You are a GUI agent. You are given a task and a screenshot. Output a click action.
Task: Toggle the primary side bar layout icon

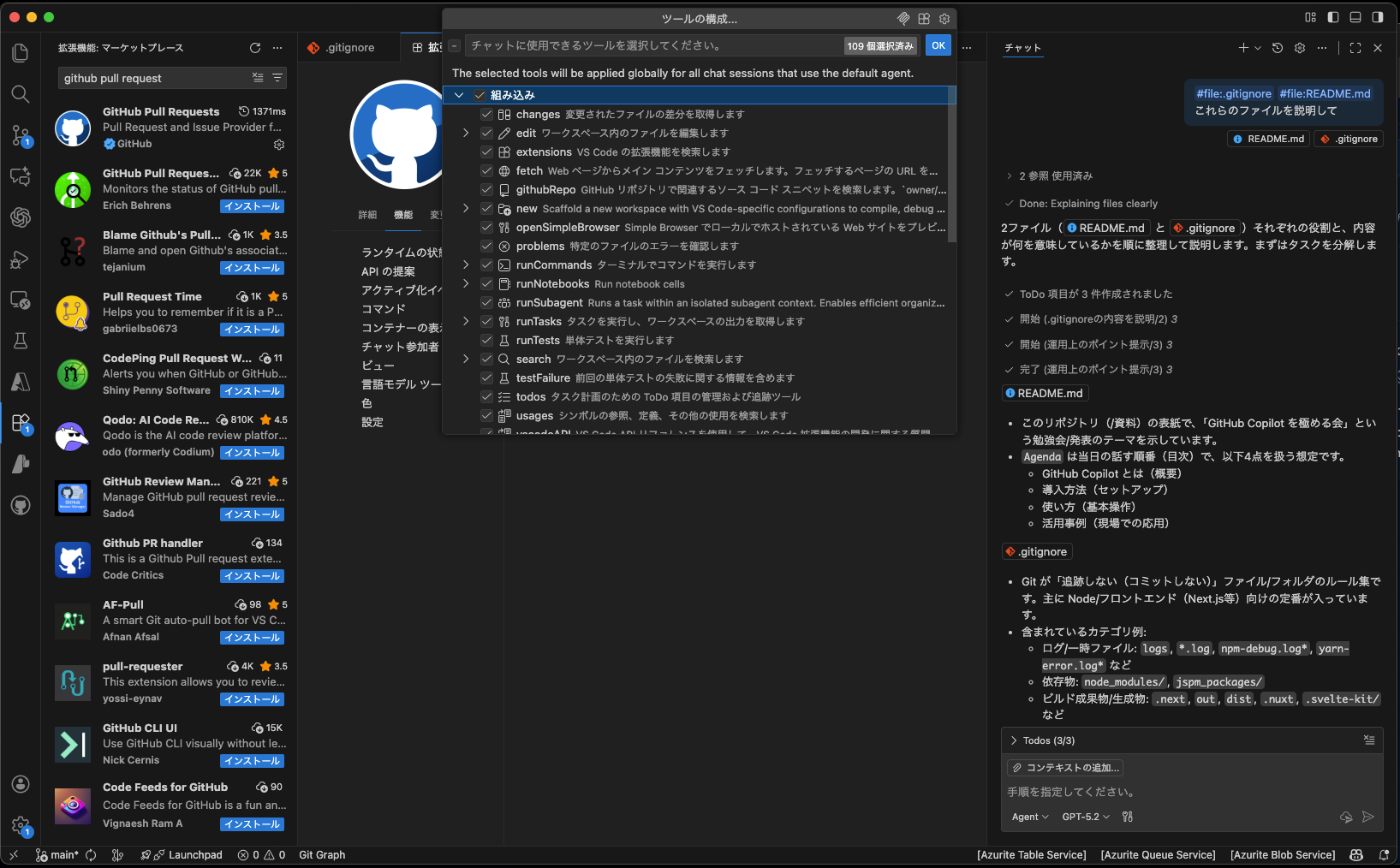point(1333,17)
